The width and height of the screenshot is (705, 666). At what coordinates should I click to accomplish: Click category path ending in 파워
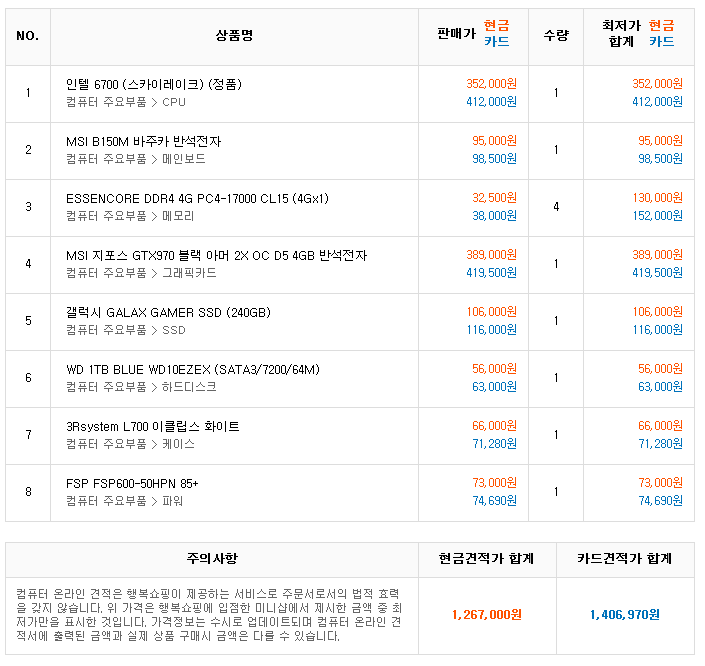point(124,501)
